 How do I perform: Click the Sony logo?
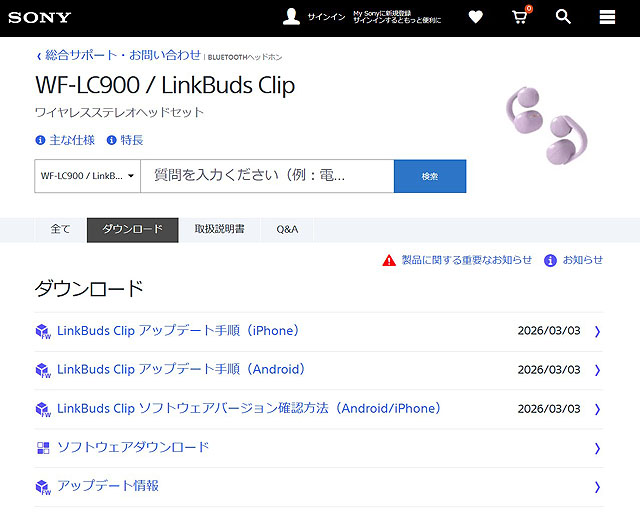[x=40, y=17]
